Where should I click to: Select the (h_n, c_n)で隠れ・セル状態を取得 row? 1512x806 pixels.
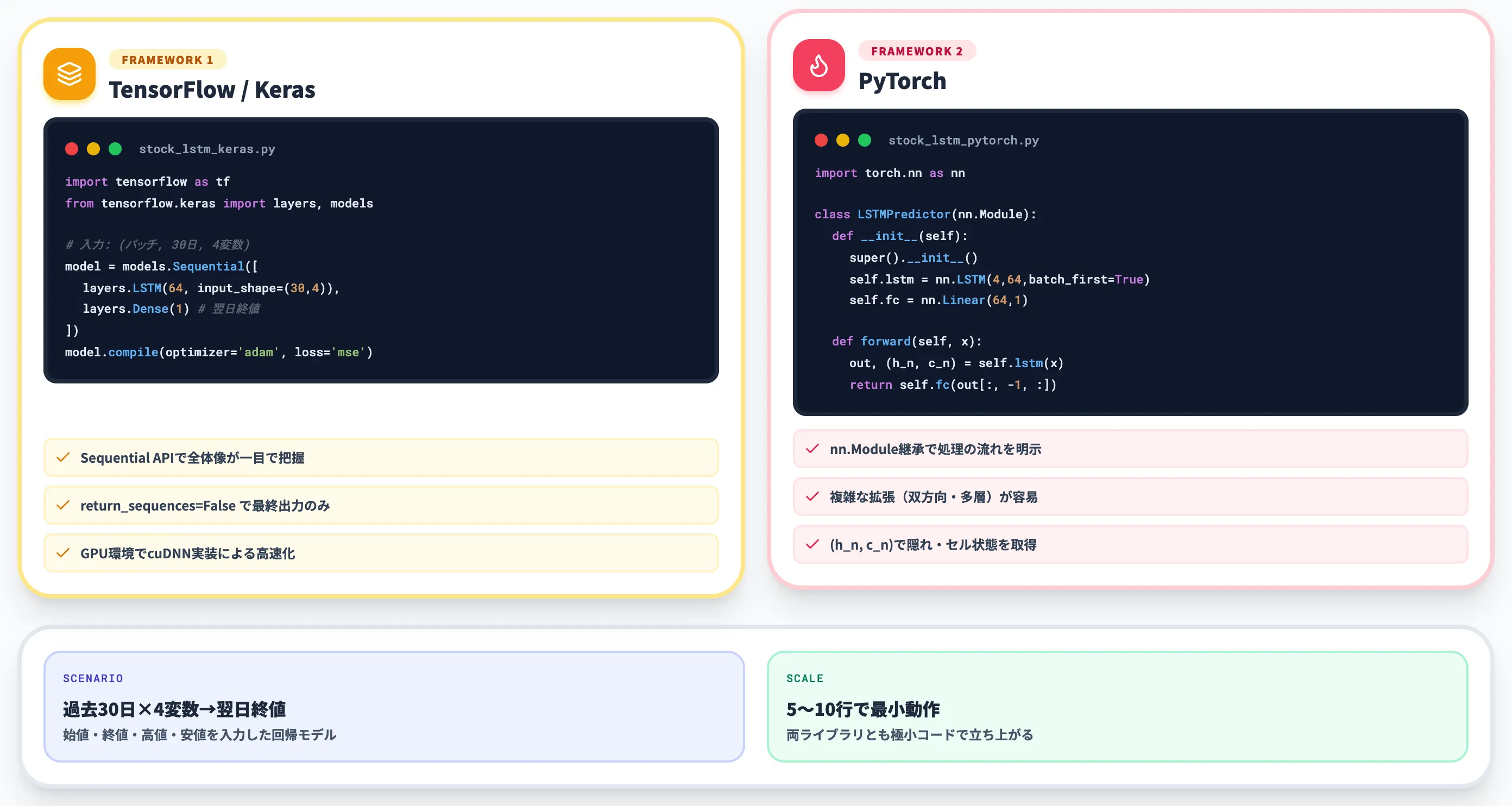1131,545
